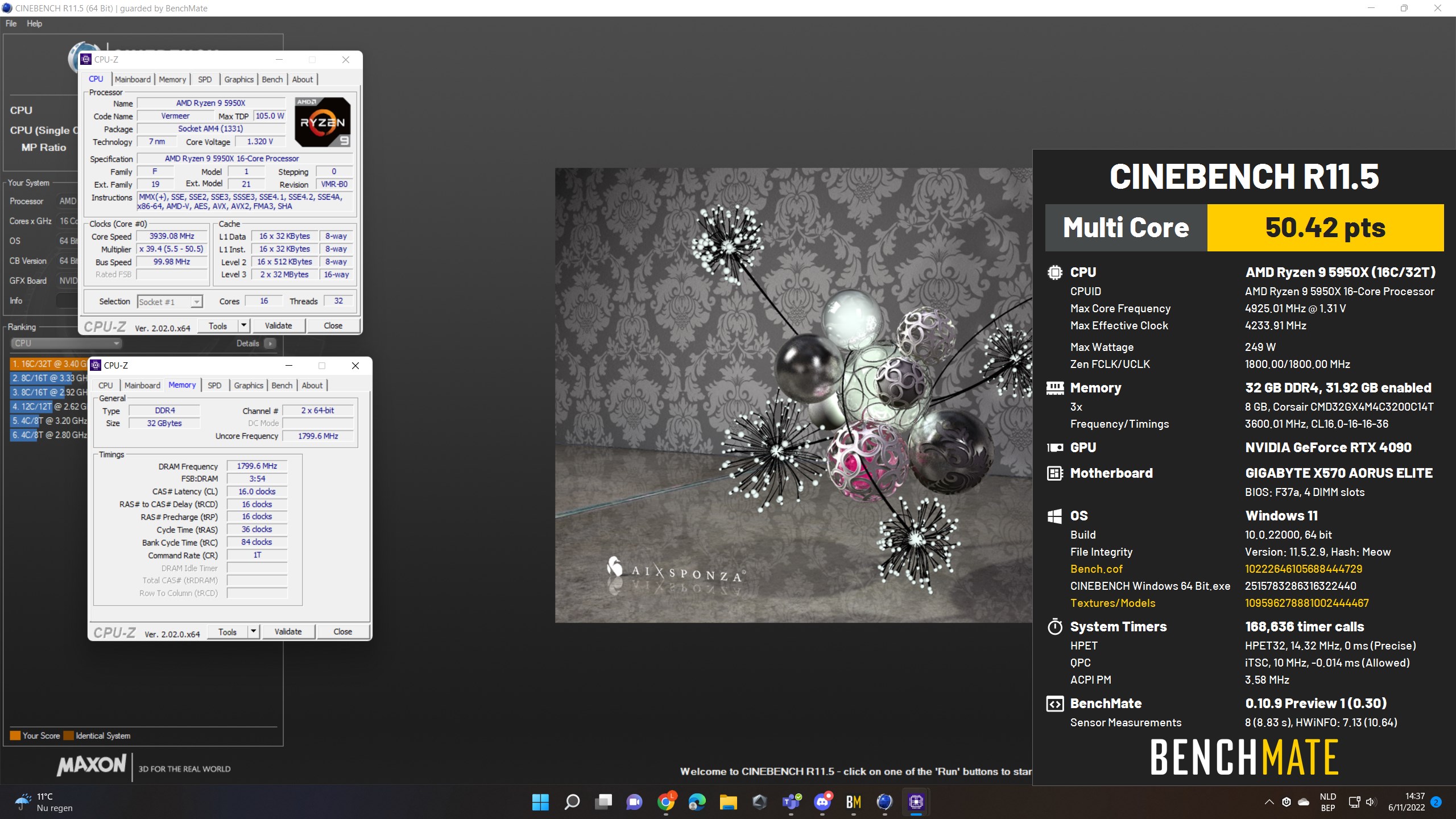This screenshot has height=819, width=1456.
Task: Open the Cinebench Help menu
Action: tap(34, 23)
